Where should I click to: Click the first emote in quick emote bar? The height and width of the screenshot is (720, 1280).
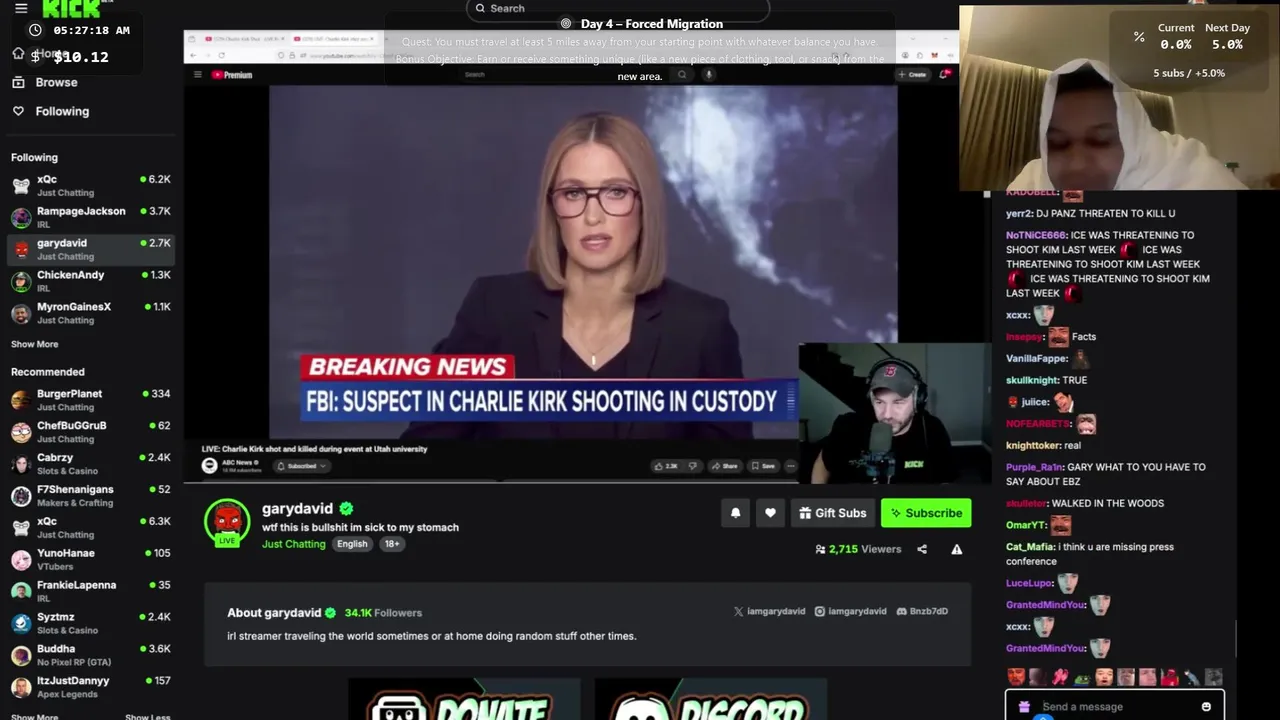[1016, 677]
